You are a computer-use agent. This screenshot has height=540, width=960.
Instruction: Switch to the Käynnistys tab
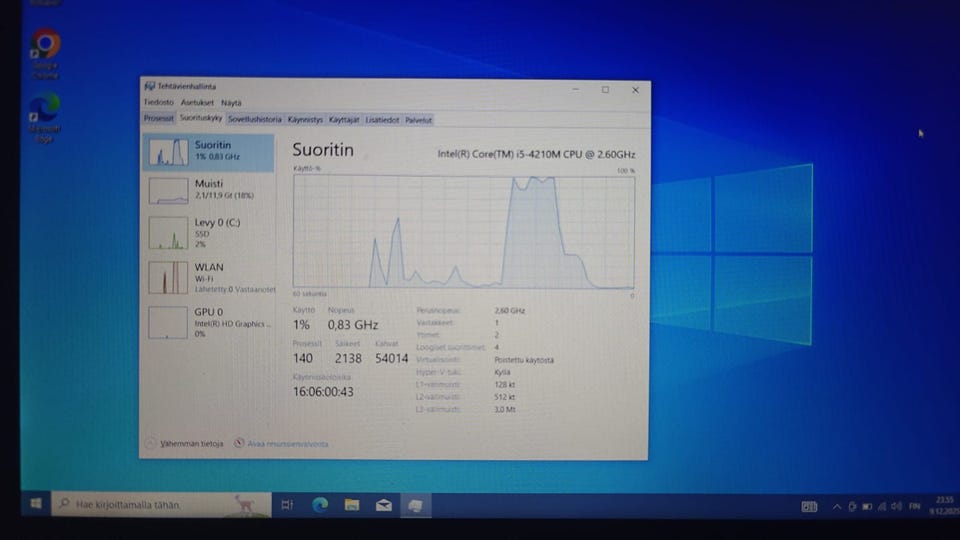coord(305,120)
